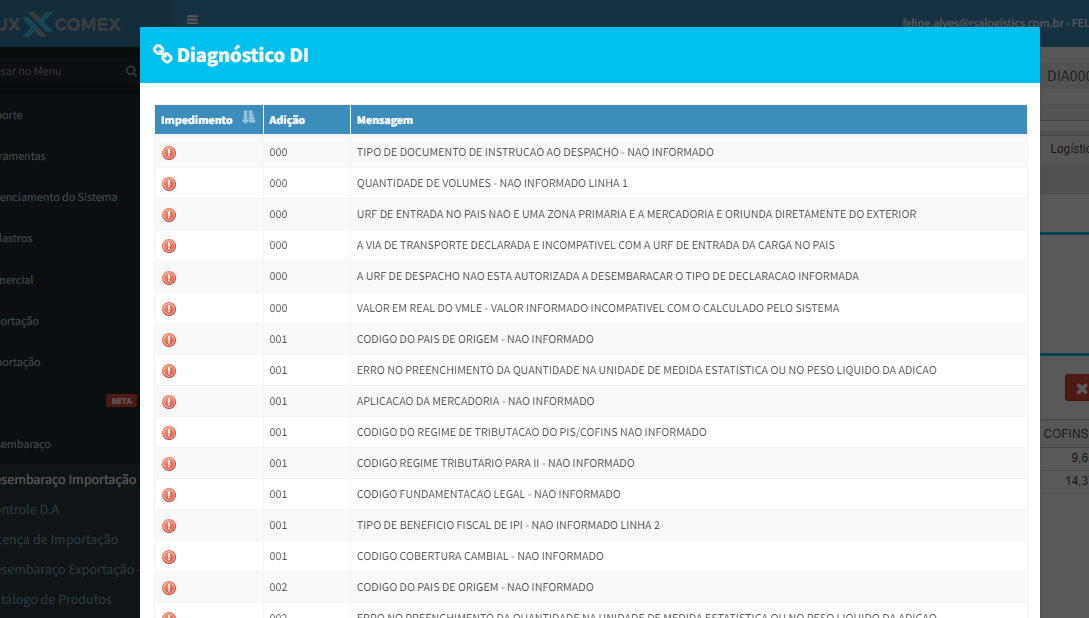Select message CODIGO REGIME TRIBUTARIO PARA II
This screenshot has width=1089, height=618.
point(495,463)
